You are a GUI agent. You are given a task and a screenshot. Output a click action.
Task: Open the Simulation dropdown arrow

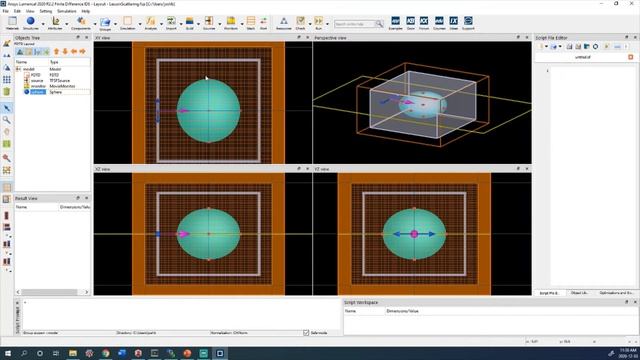coord(140,24)
